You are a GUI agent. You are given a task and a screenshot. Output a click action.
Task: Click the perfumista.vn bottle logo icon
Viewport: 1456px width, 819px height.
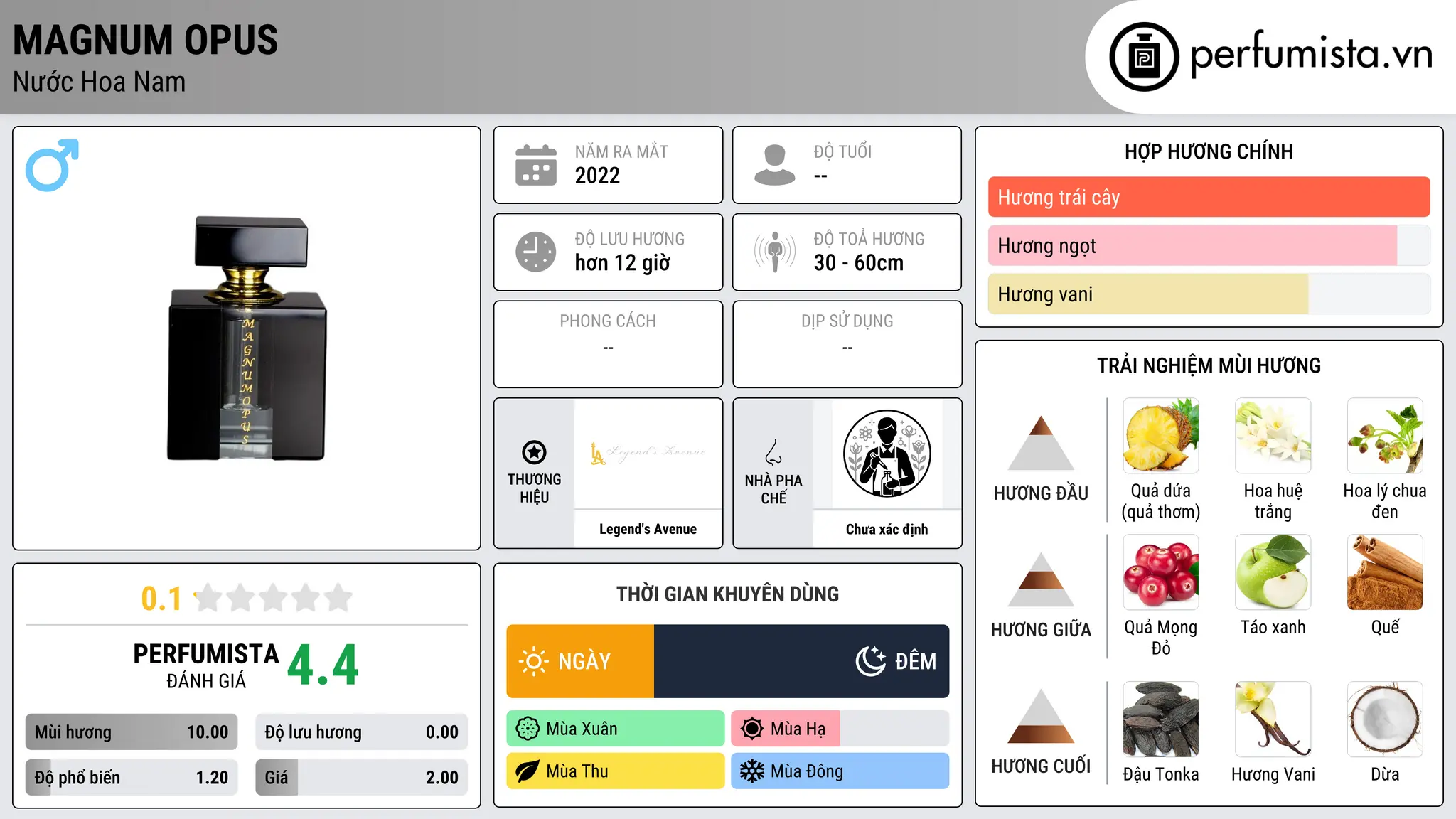tap(1144, 57)
